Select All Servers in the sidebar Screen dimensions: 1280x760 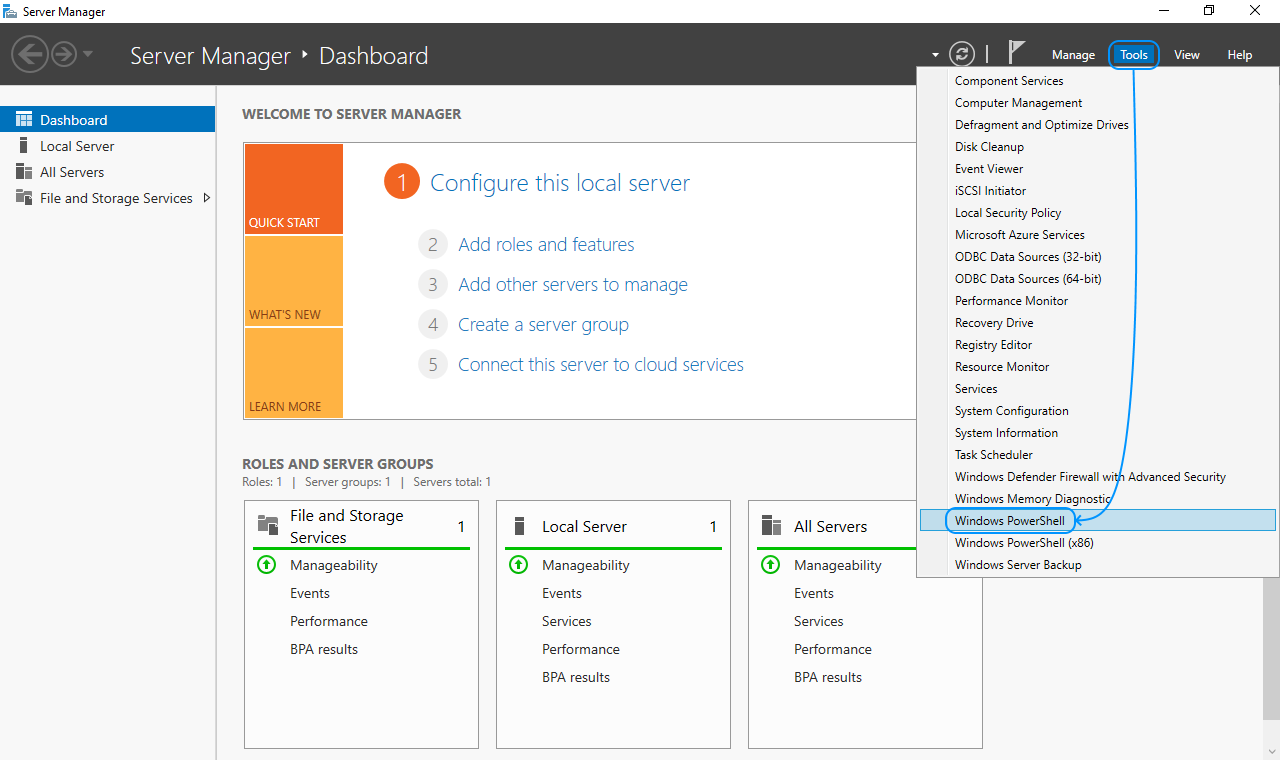point(107,172)
